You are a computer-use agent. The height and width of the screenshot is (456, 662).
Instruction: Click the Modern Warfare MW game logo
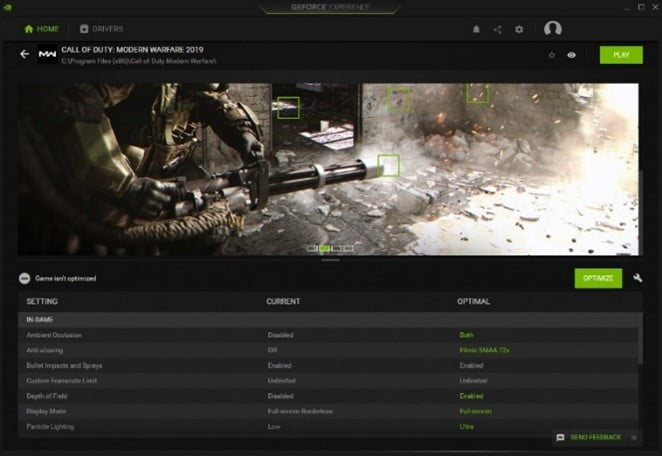click(47, 54)
